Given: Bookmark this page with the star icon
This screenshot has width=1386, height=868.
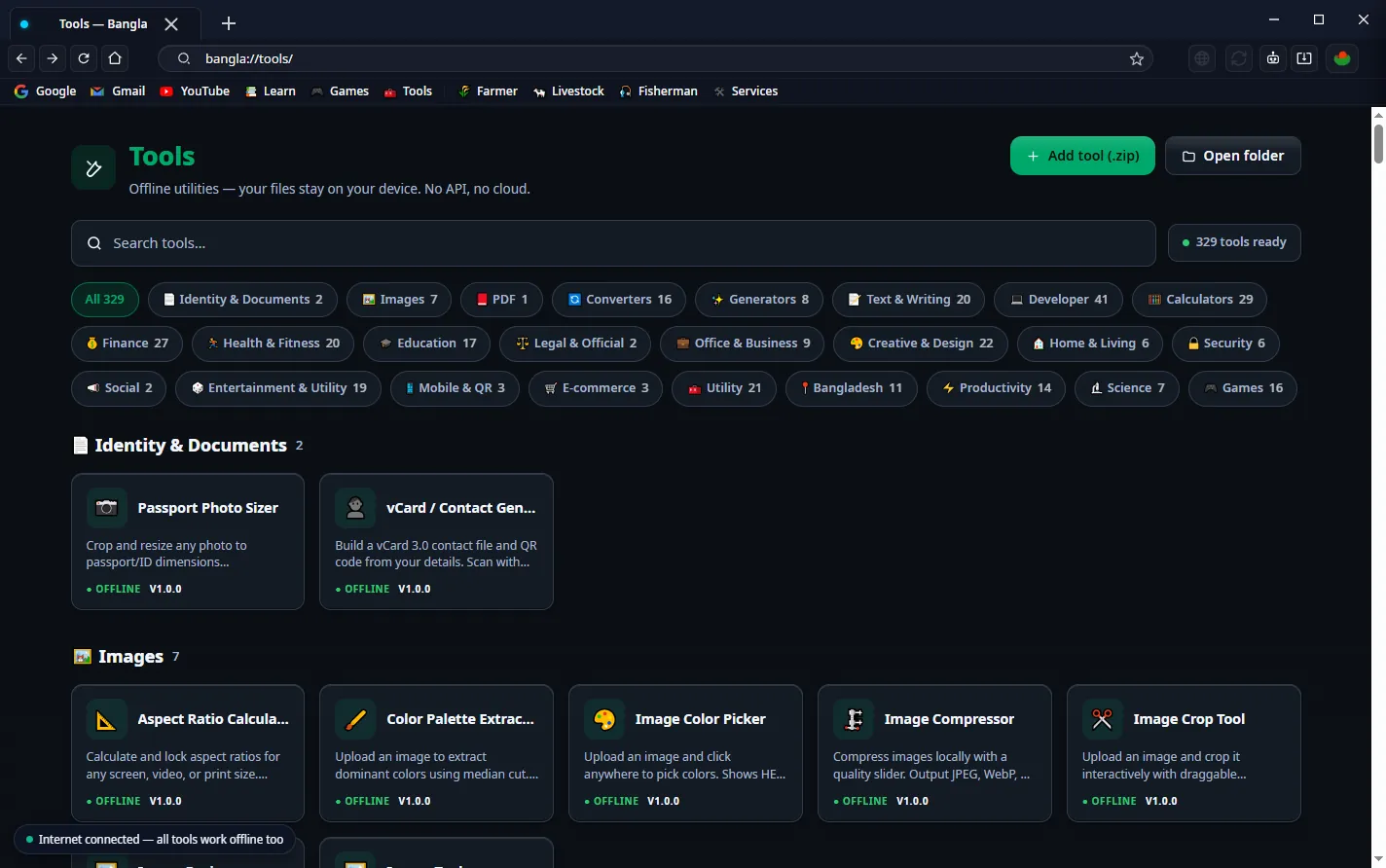Looking at the screenshot, I should (x=1136, y=58).
